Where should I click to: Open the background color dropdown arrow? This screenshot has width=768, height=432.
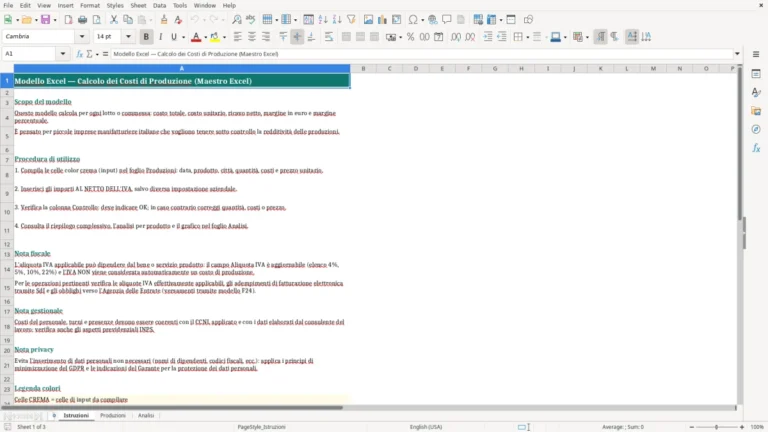coord(224,37)
